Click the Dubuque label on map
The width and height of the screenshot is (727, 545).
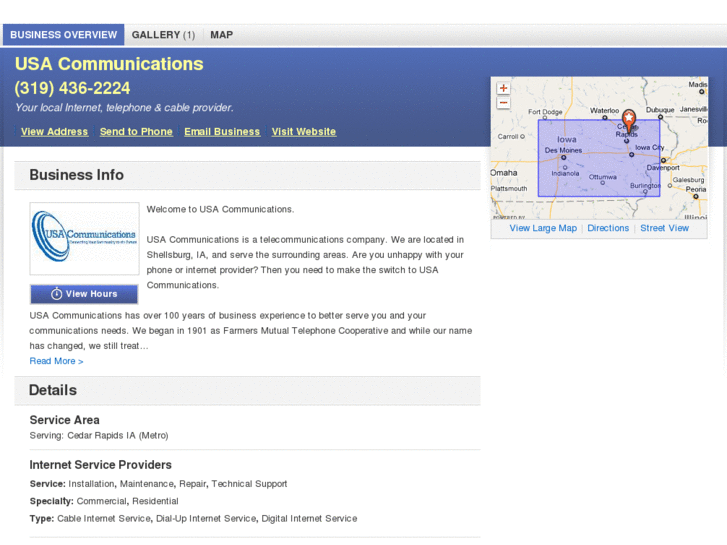660,110
